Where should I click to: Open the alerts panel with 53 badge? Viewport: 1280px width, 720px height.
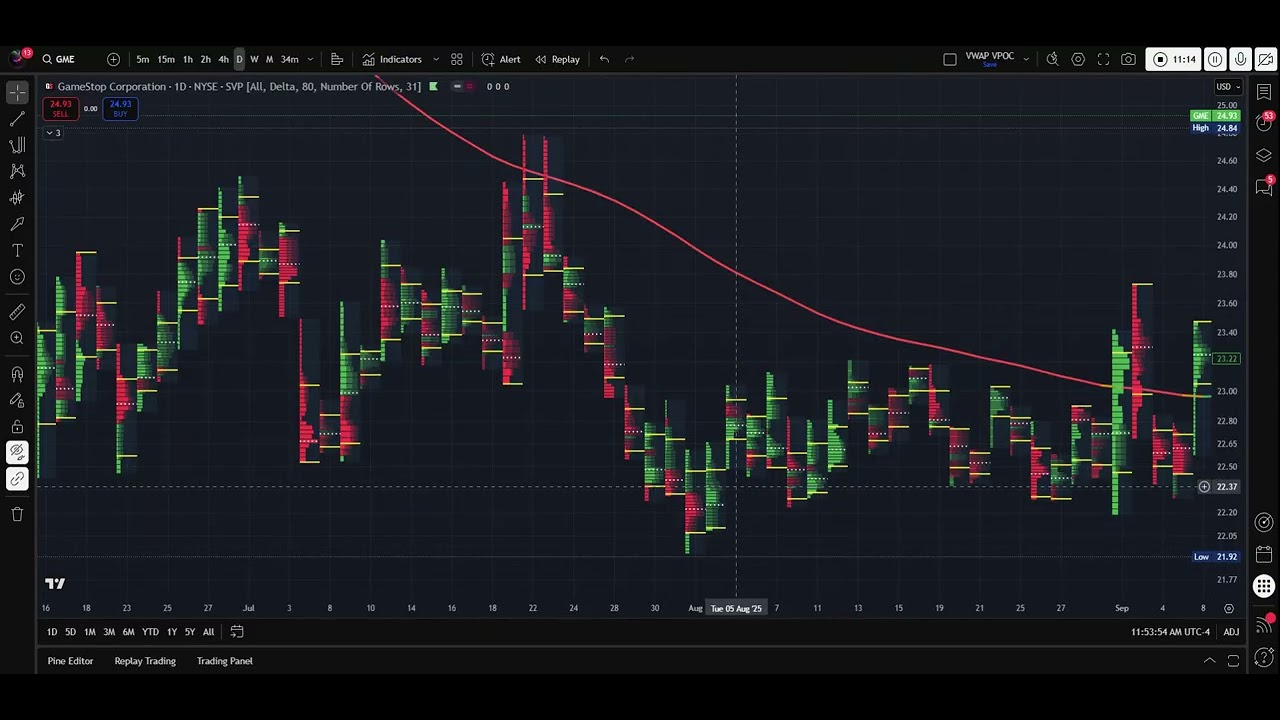[x=1264, y=123]
